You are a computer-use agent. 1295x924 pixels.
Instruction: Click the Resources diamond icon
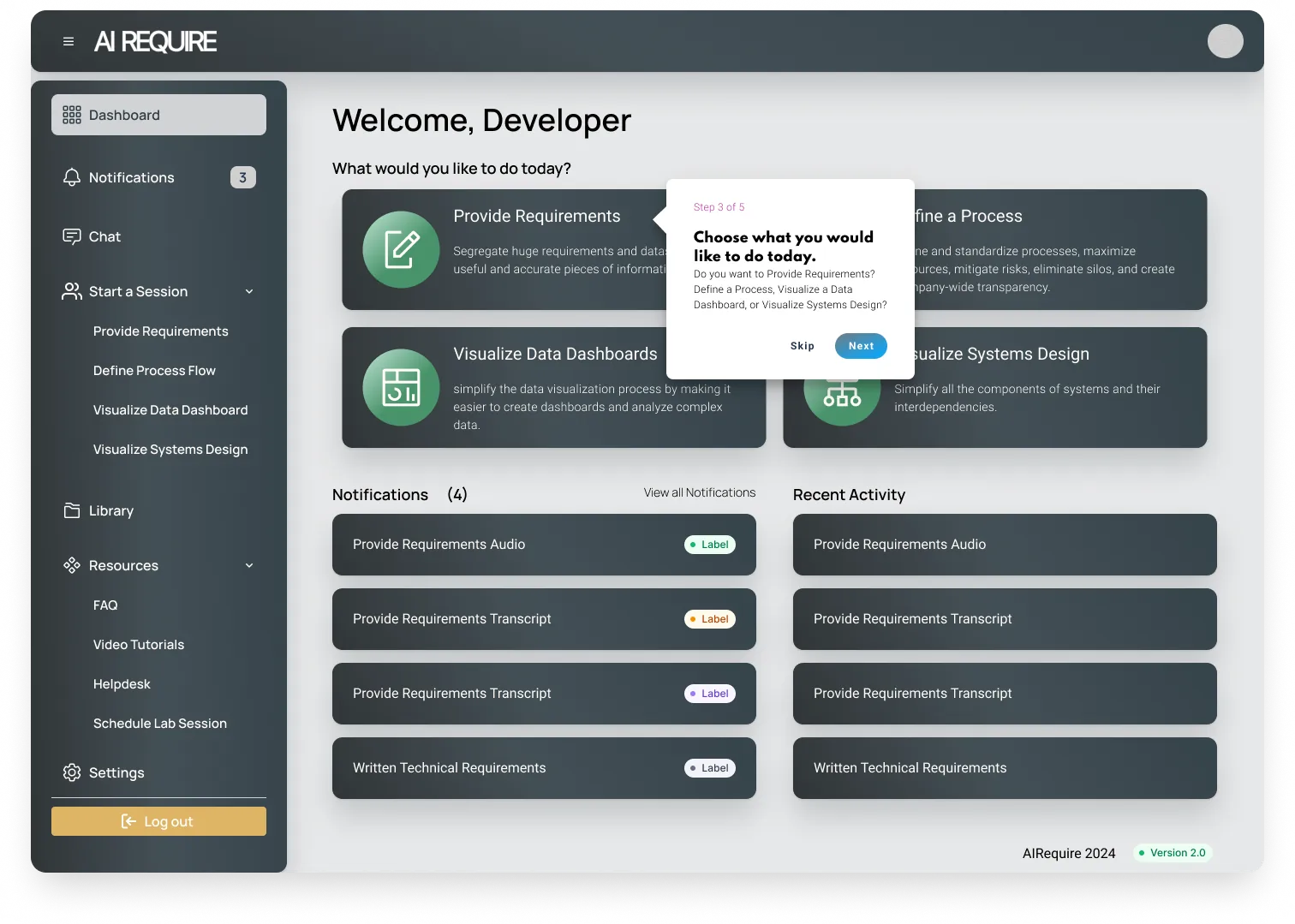click(x=72, y=565)
